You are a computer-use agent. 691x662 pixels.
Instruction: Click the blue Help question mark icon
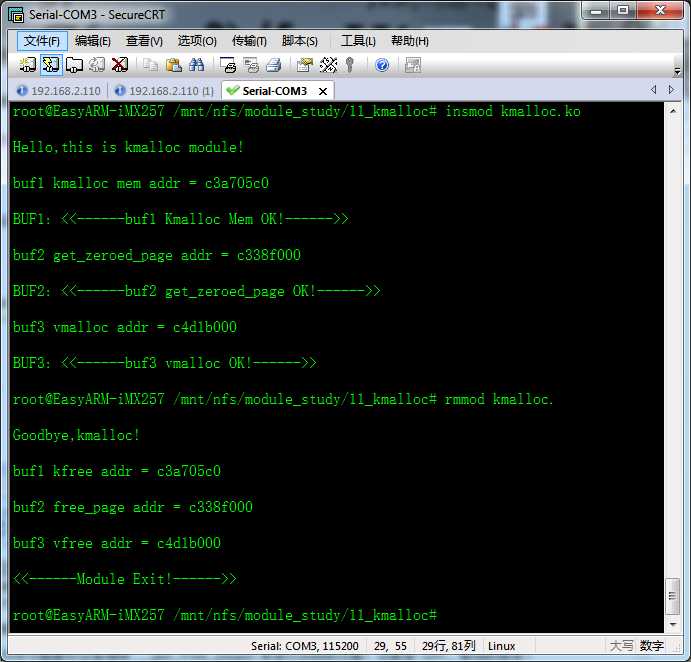pos(382,65)
